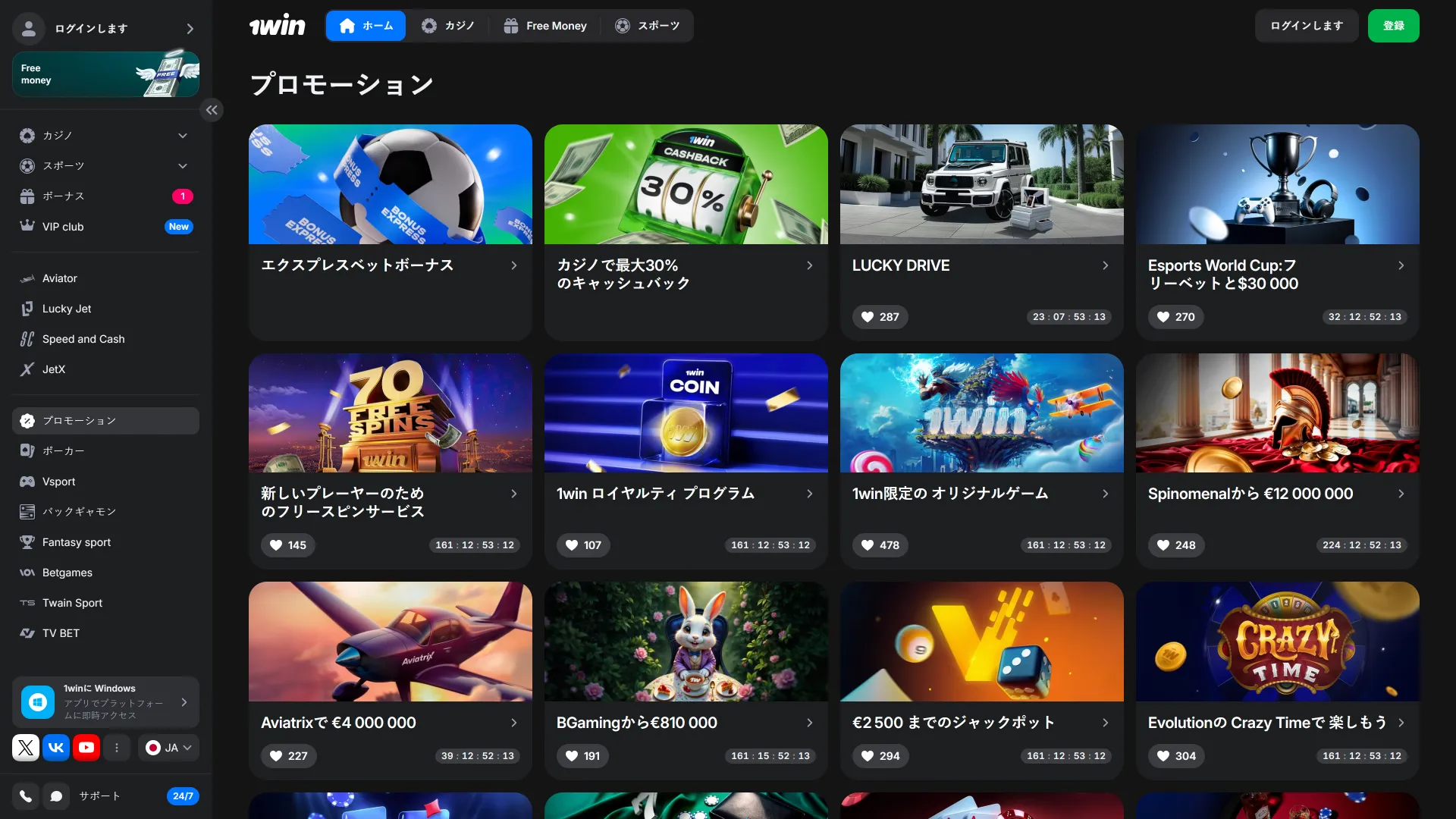Click the Windows app download icon
1456x819 pixels.
[38, 702]
